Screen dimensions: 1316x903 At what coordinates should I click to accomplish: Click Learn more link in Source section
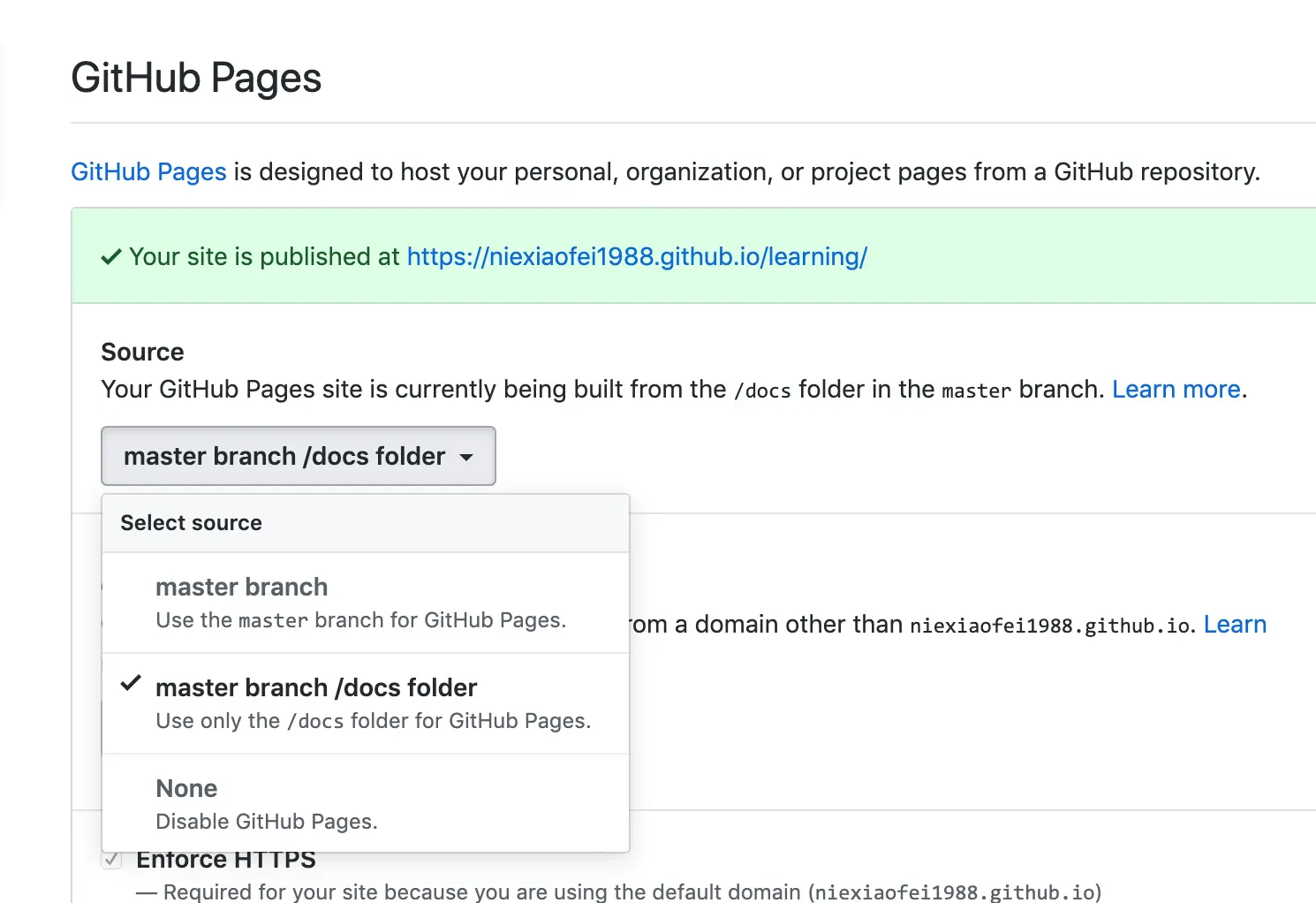(1176, 389)
